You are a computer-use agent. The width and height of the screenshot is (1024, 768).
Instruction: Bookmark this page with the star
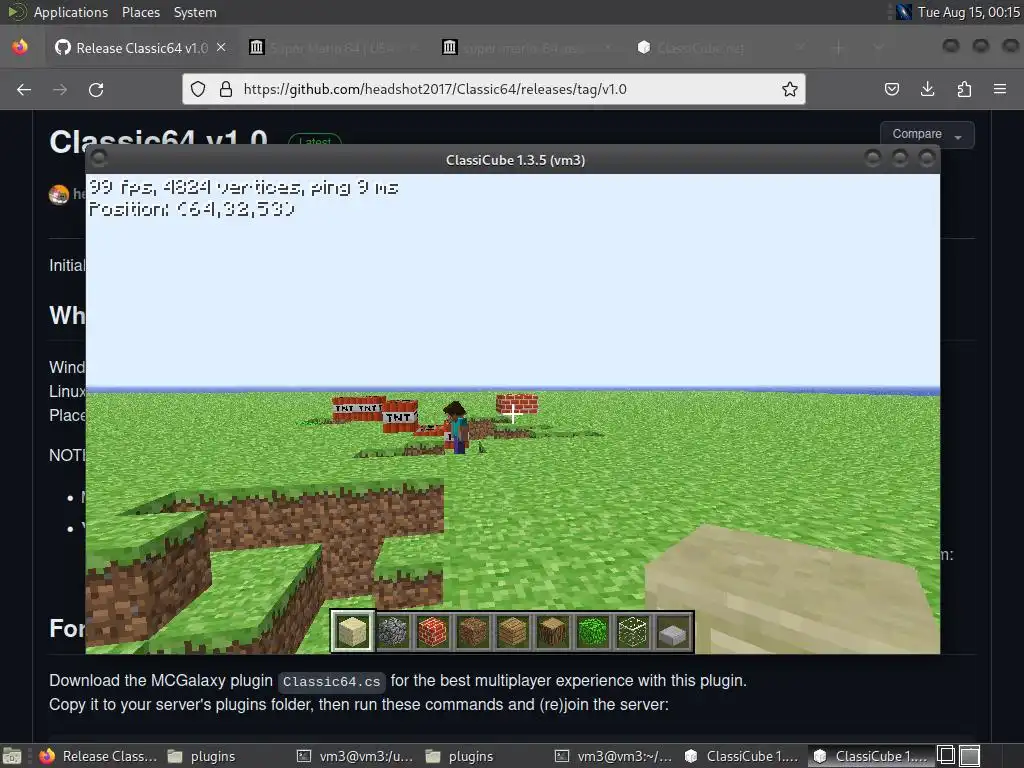pyautogui.click(x=790, y=89)
